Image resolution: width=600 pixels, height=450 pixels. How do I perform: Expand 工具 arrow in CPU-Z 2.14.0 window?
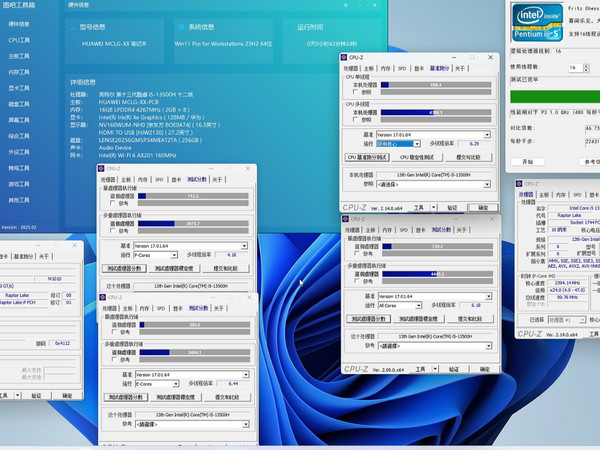(x=434, y=207)
